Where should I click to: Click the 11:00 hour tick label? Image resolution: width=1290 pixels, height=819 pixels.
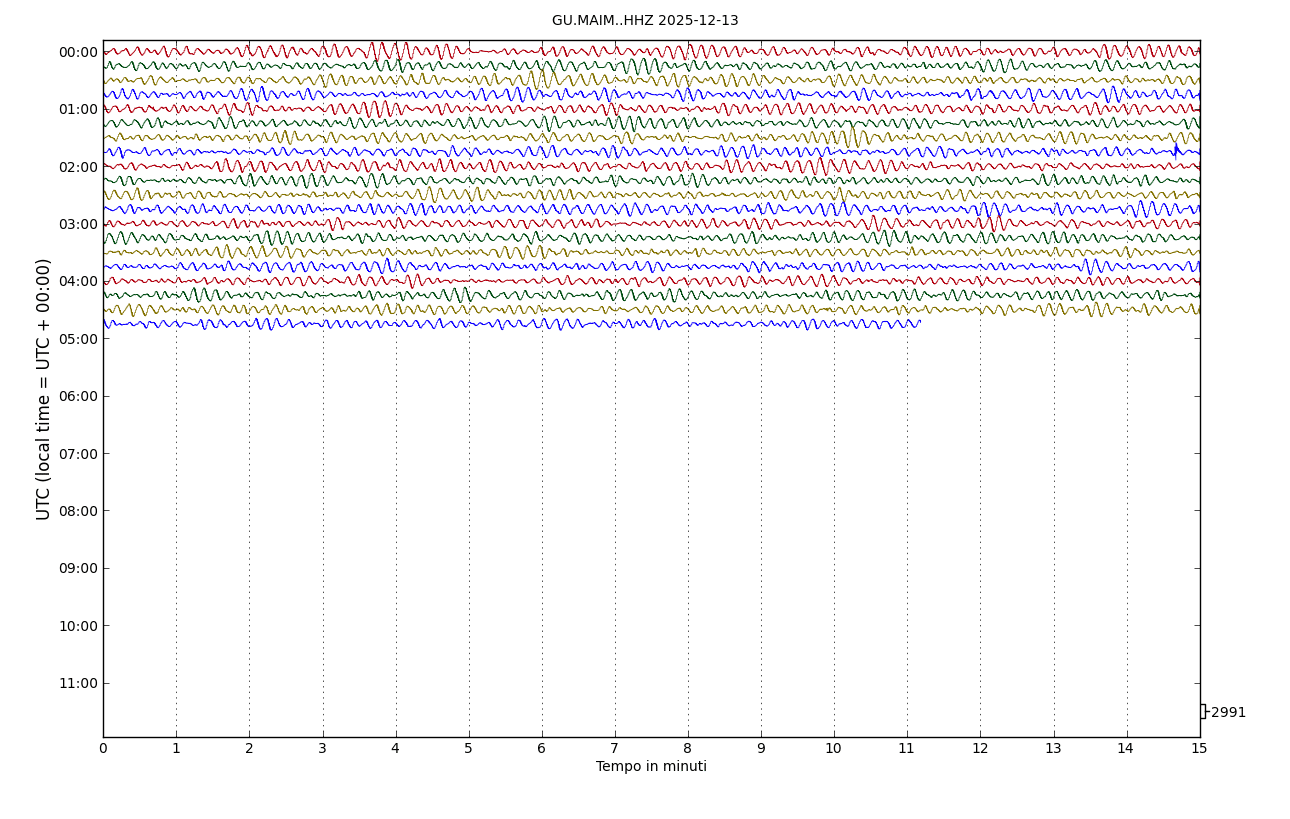click(x=78, y=683)
